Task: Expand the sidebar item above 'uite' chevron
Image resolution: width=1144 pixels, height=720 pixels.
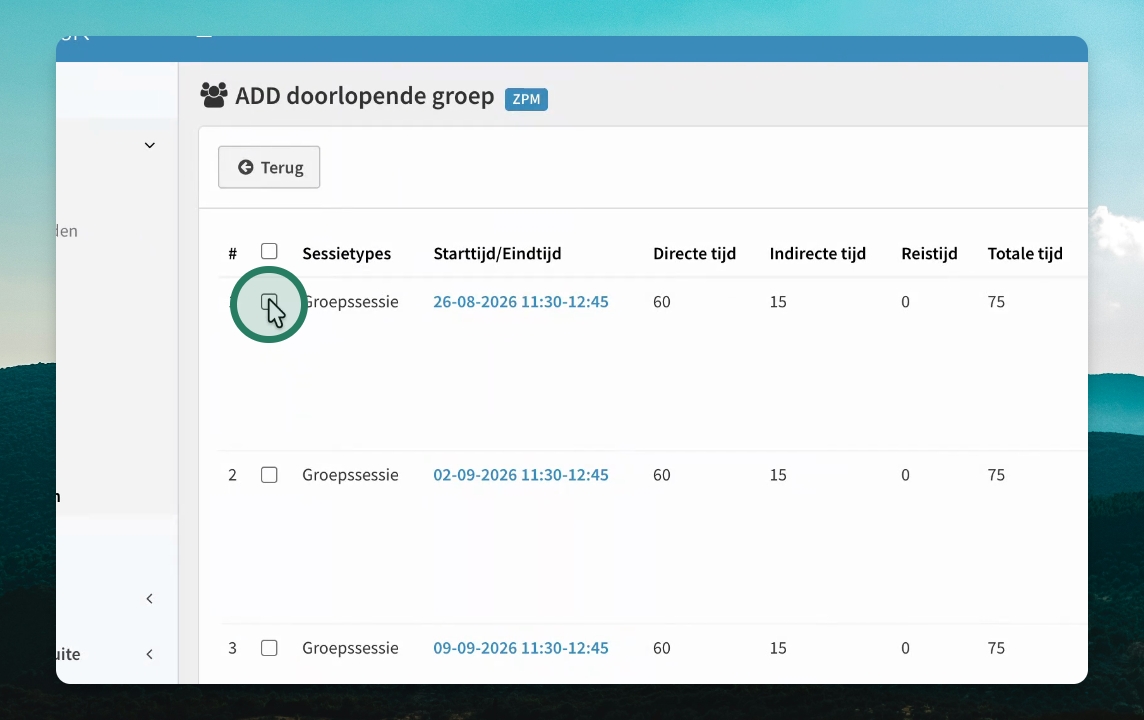Action: coord(150,599)
